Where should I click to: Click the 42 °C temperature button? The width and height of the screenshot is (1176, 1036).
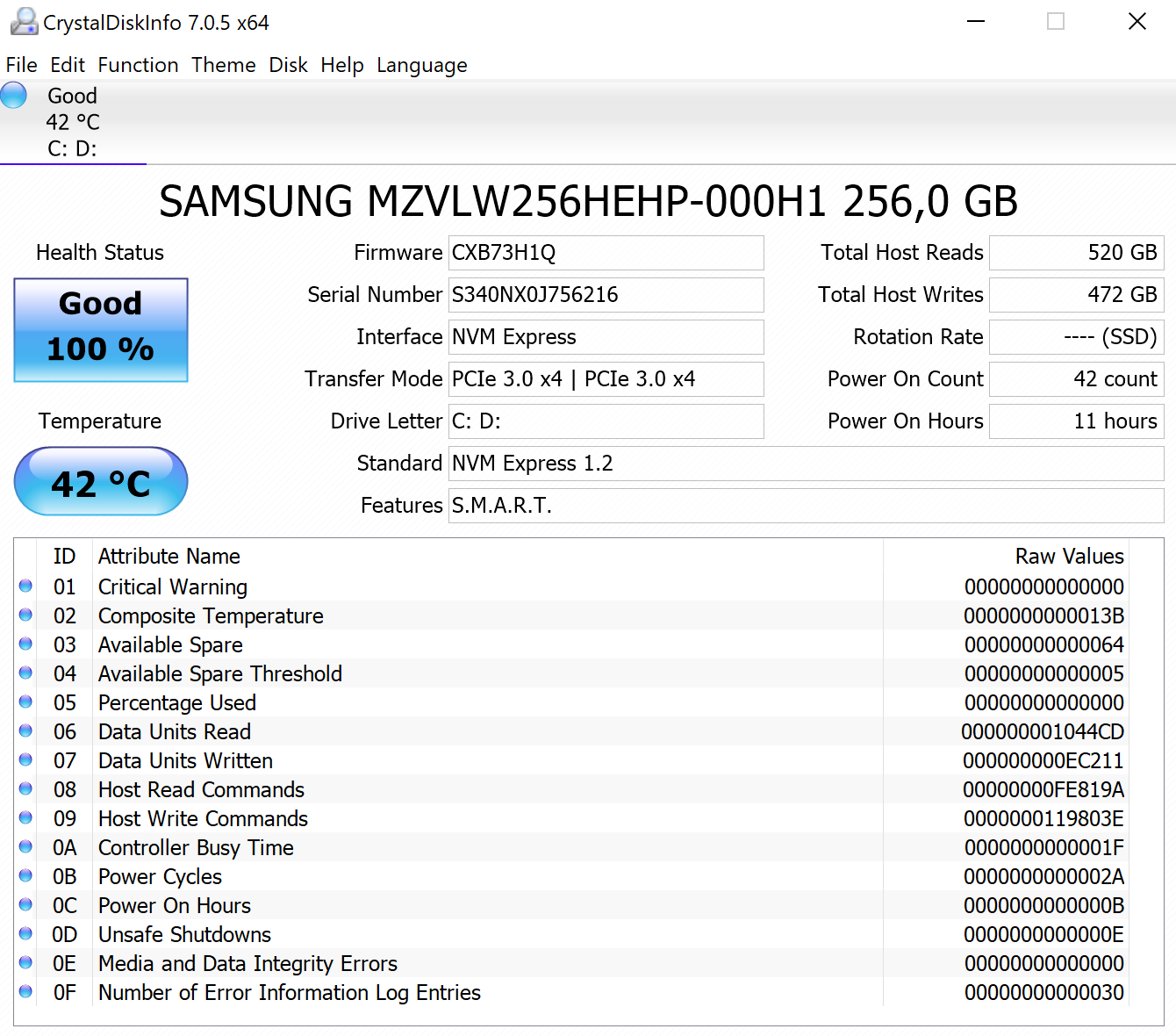(101, 482)
